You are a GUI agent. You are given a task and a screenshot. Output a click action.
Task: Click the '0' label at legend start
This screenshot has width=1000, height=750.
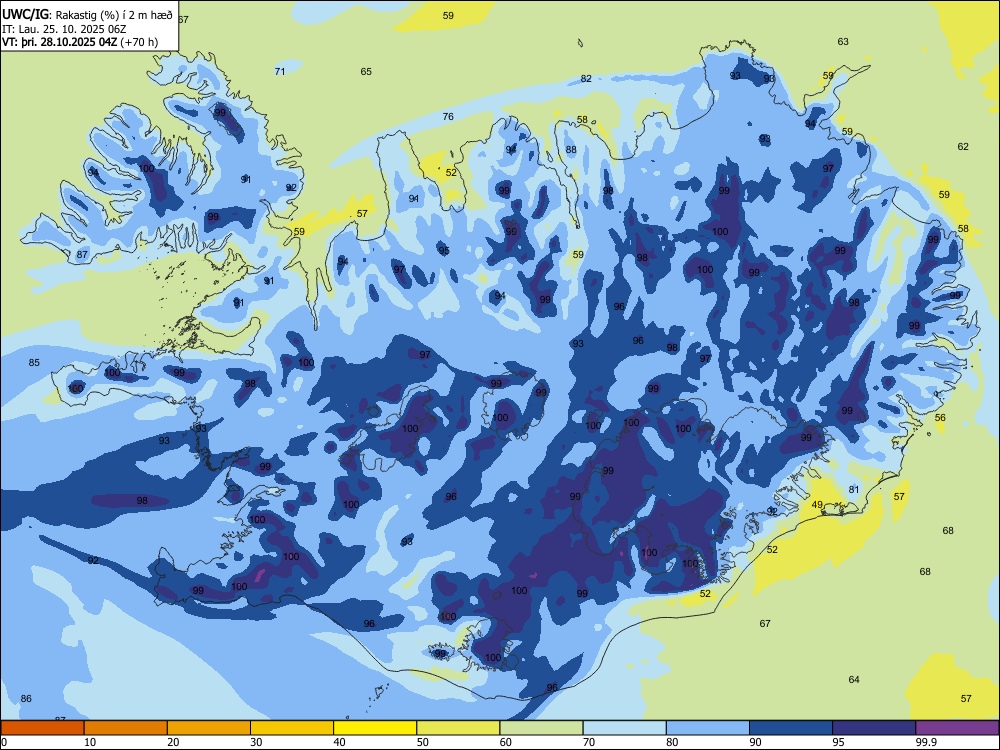click(4, 742)
